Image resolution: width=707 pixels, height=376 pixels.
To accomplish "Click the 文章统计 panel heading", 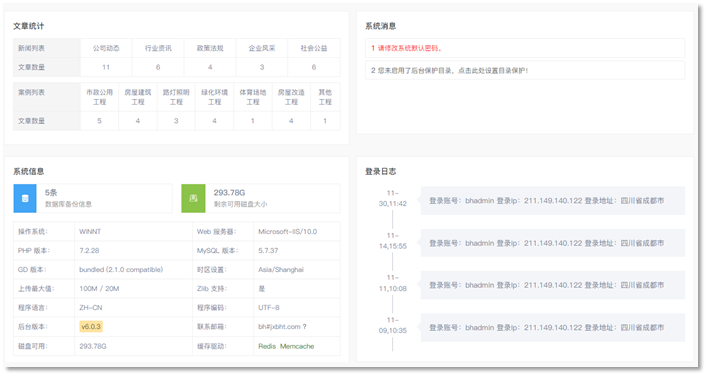I will [28, 26].
